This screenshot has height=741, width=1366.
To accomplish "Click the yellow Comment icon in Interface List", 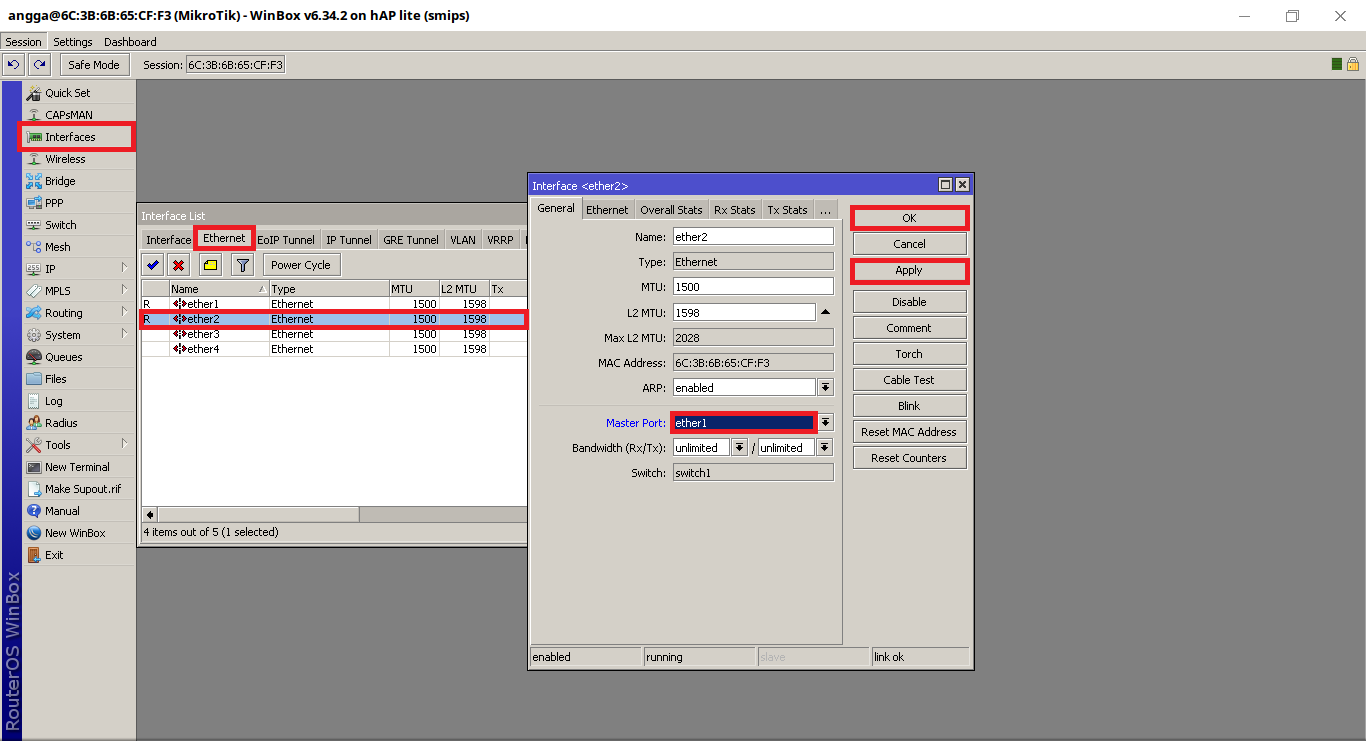I will coord(210,265).
